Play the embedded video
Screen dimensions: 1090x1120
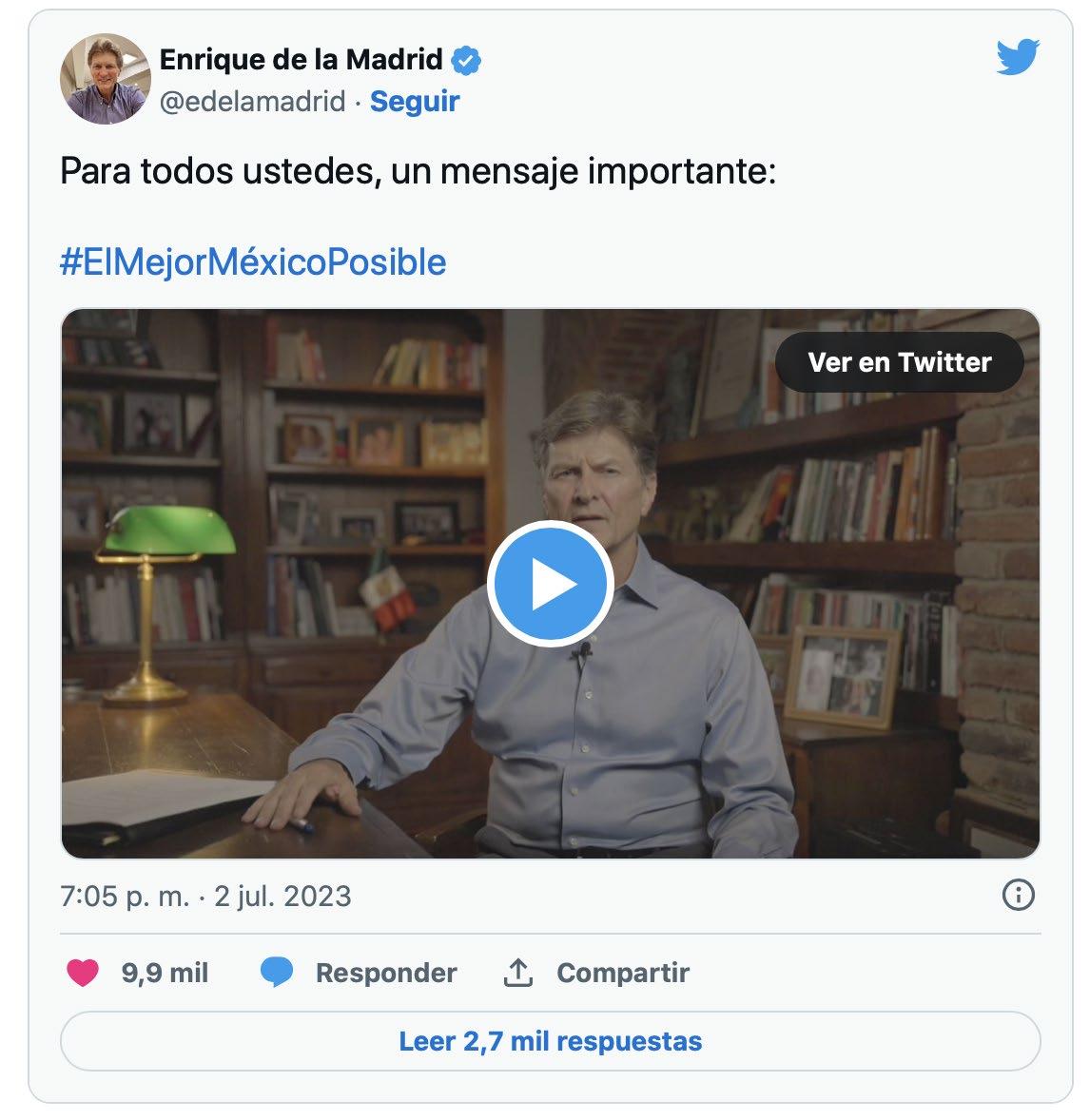(551, 584)
